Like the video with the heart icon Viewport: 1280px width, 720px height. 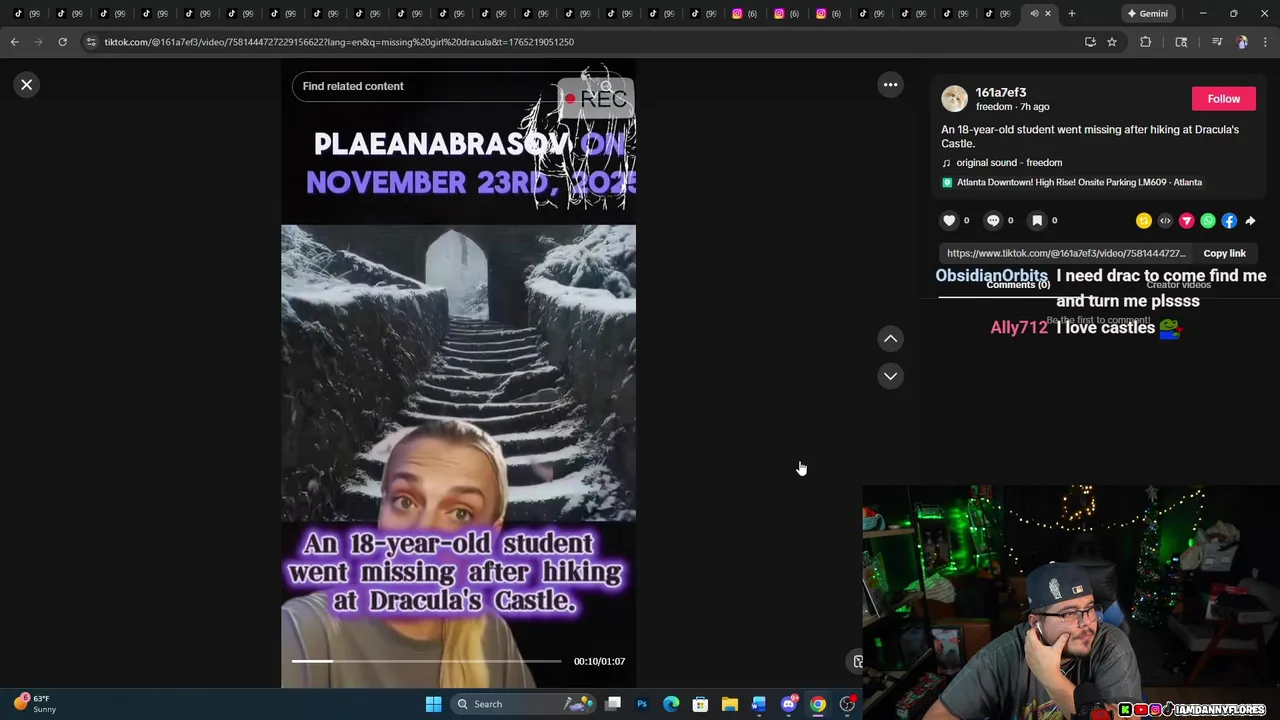point(949,221)
